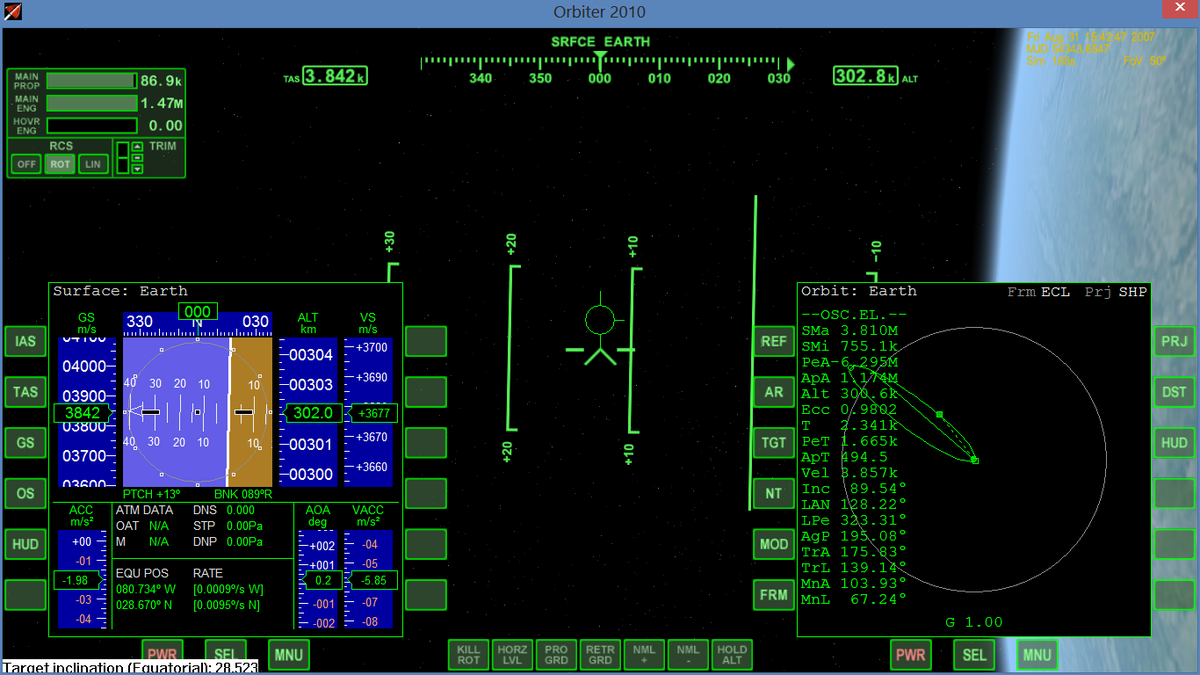The height and width of the screenshot is (675, 1200).
Task: Select target with the TGT button
Action: point(773,442)
